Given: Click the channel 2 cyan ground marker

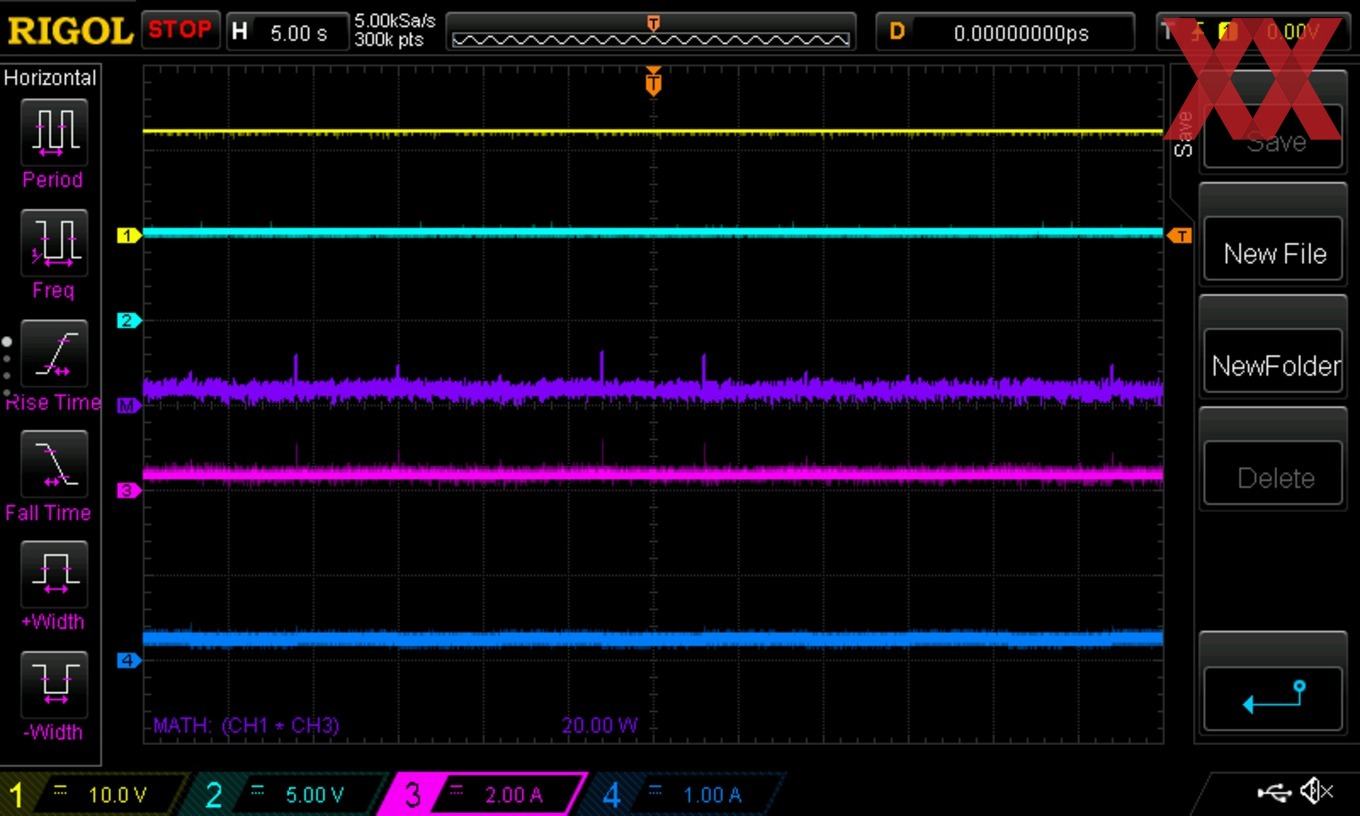Looking at the screenshot, I should [x=129, y=321].
